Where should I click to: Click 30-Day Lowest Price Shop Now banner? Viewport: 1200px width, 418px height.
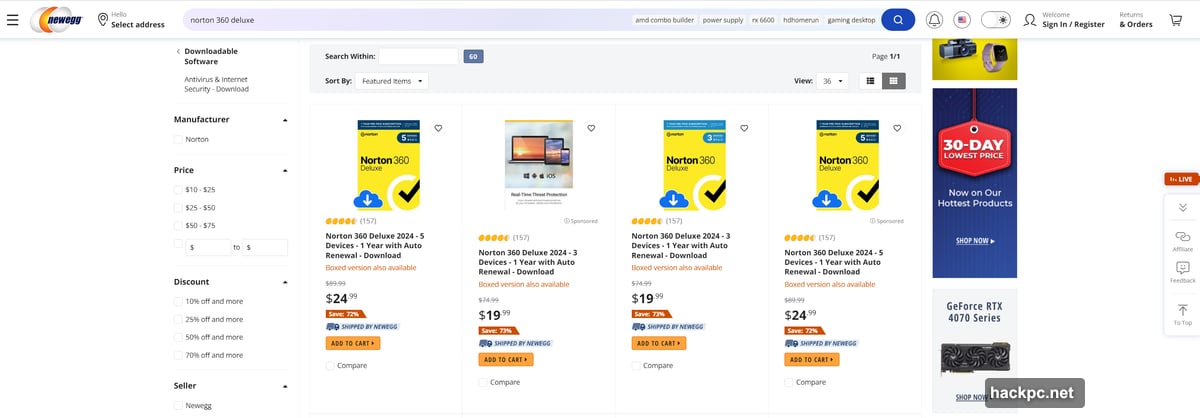point(974,183)
